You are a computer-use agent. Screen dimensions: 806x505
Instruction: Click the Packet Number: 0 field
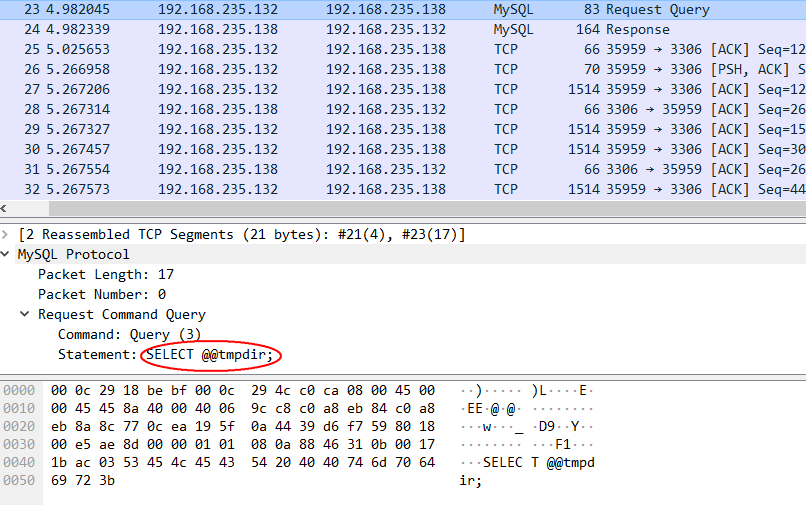(x=102, y=294)
